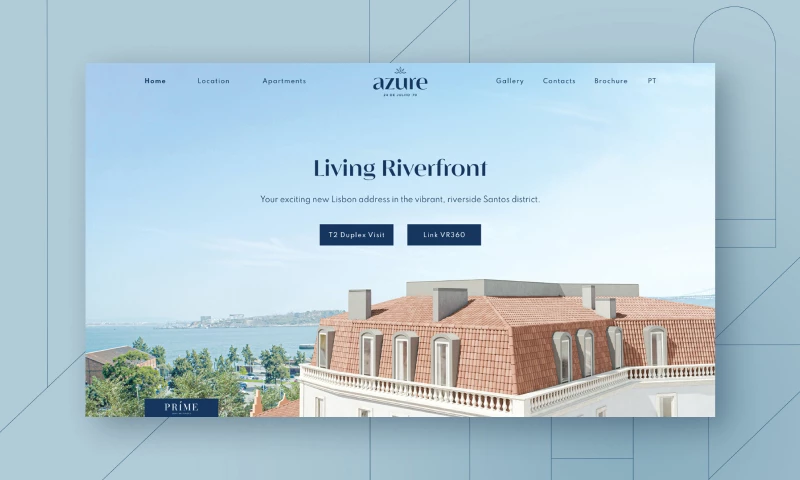Screen dimensions: 800x480
Task: Navigate to Contacts
Action: (559, 81)
